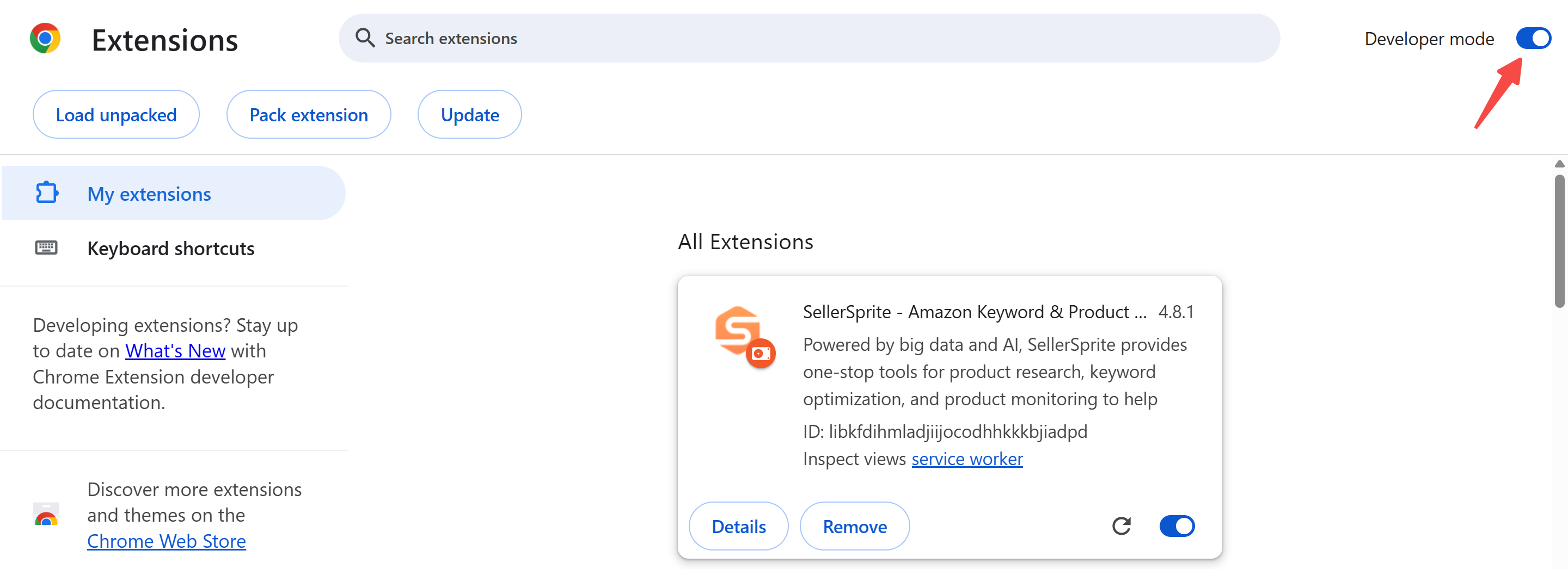Screen dimensions: 1568x569
Task: Remove the SellerSprite extension
Action: 854,527
